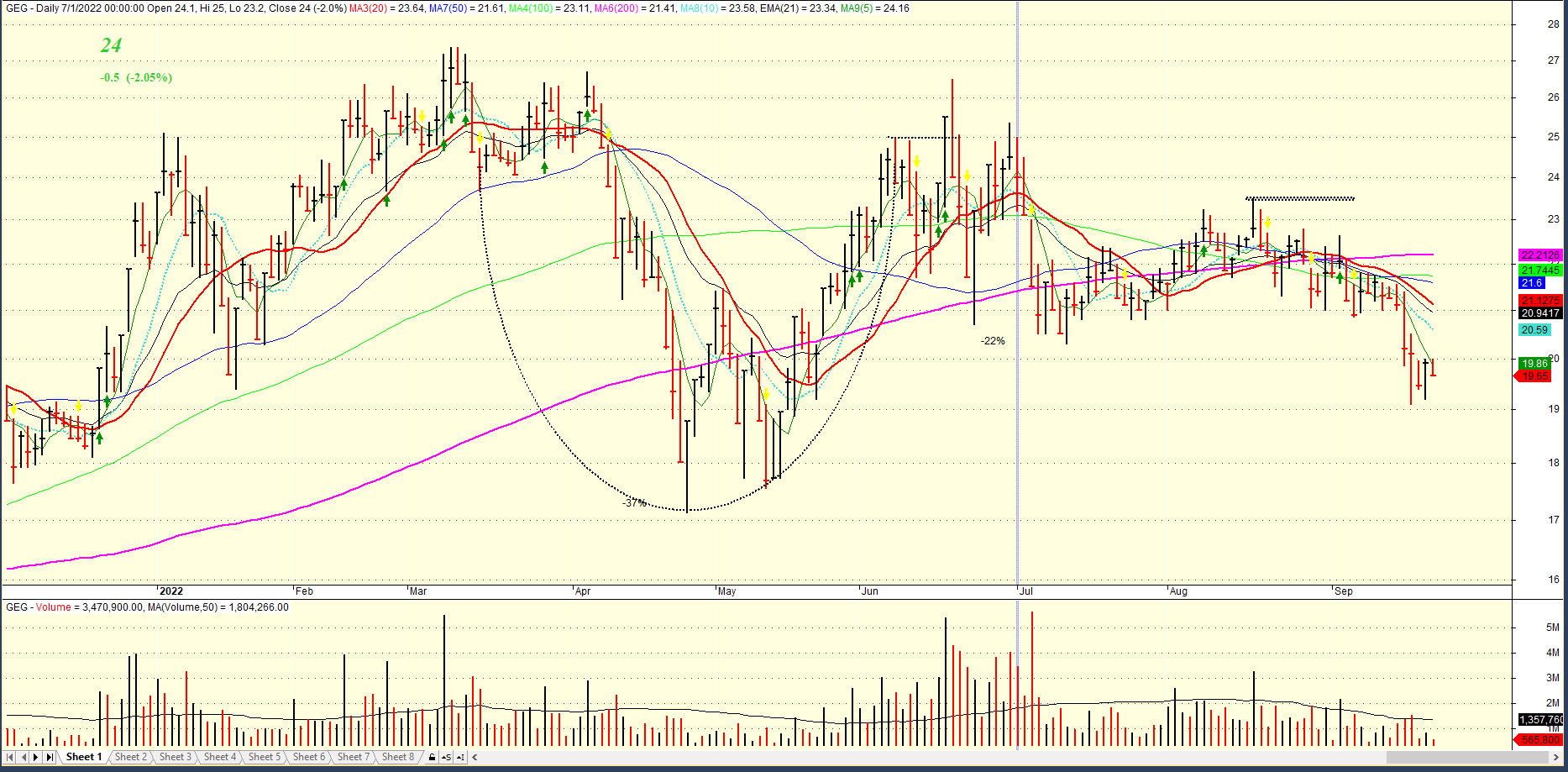Jump to the first sheet tab arrow

coord(10,758)
